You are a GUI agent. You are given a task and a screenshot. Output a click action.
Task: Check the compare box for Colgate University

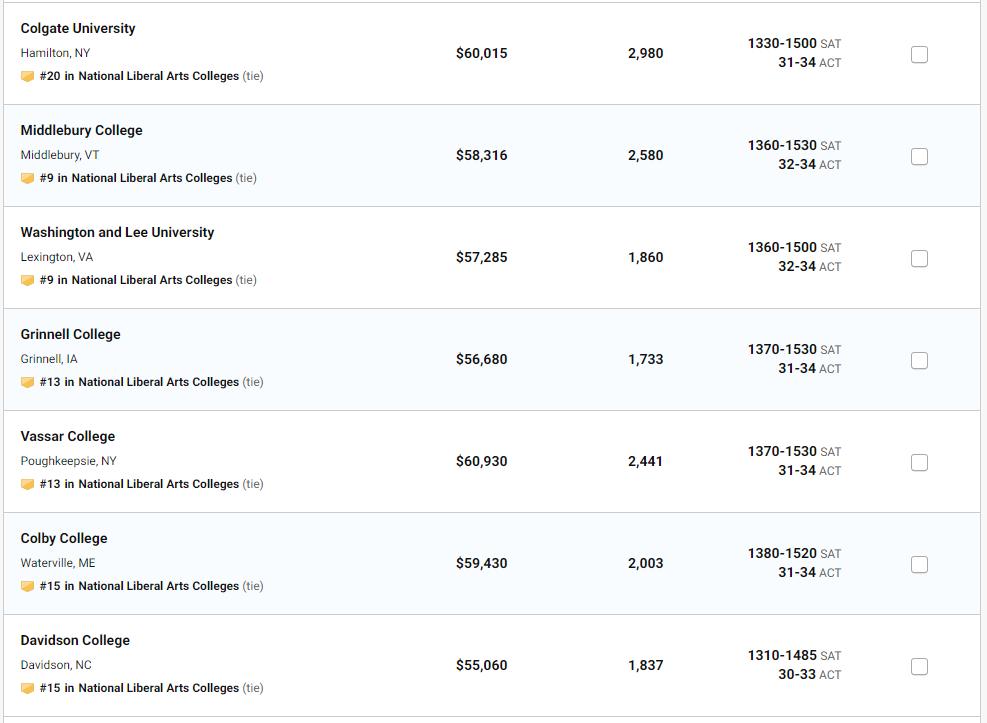click(919, 55)
